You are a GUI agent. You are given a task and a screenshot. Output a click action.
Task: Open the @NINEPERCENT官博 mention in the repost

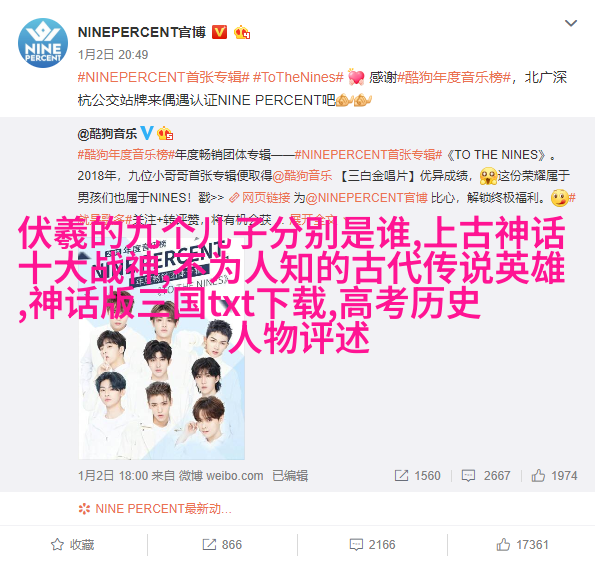(x=367, y=198)
